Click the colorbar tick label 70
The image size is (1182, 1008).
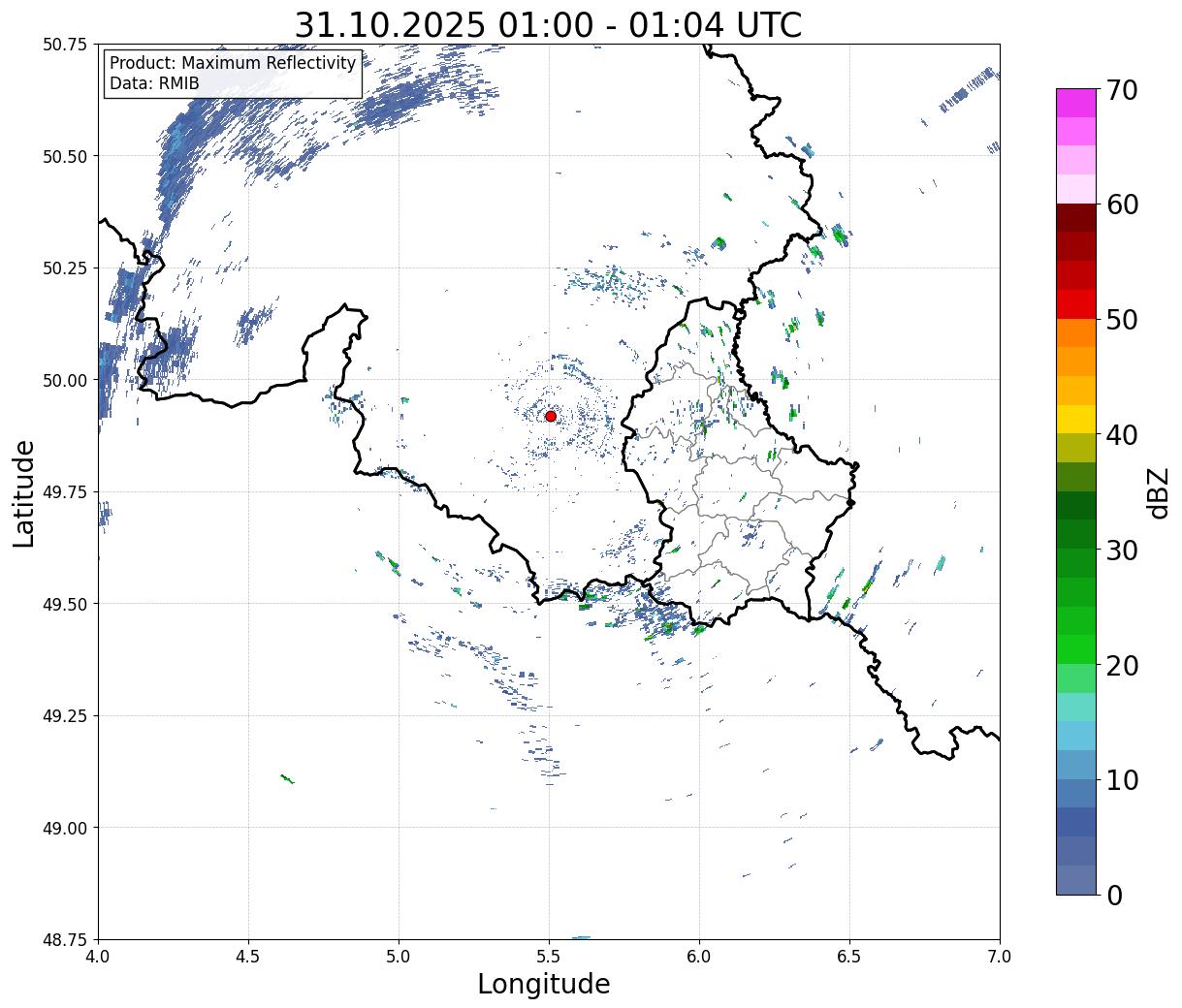coord(1122,90)
